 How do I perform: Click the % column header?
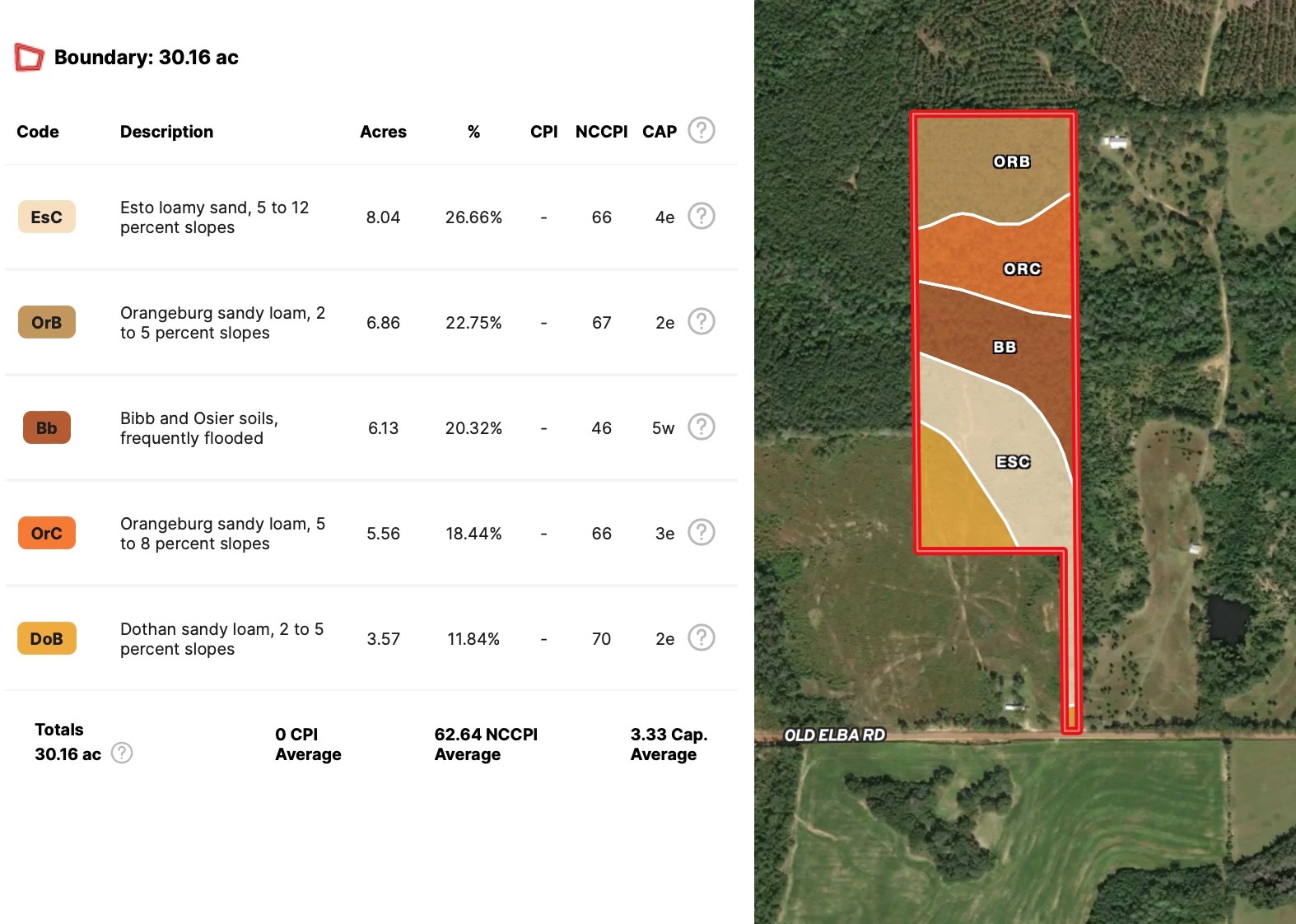coord(473,132)
